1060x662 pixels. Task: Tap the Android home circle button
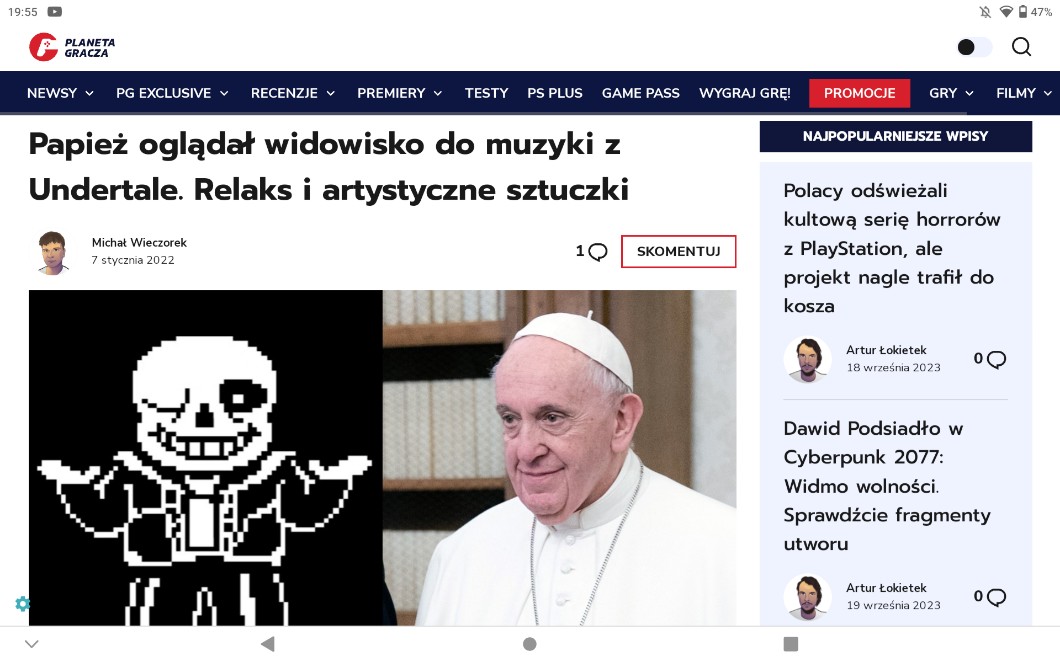(x=530, y=644)
